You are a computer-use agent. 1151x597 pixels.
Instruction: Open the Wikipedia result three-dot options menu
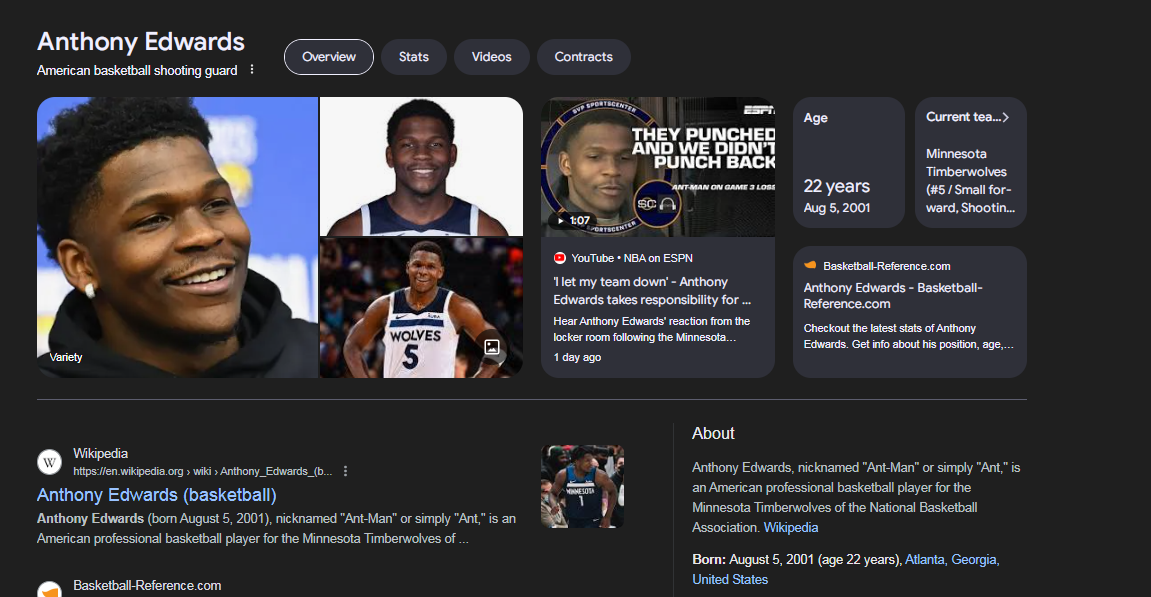click(x=345, y=471)
